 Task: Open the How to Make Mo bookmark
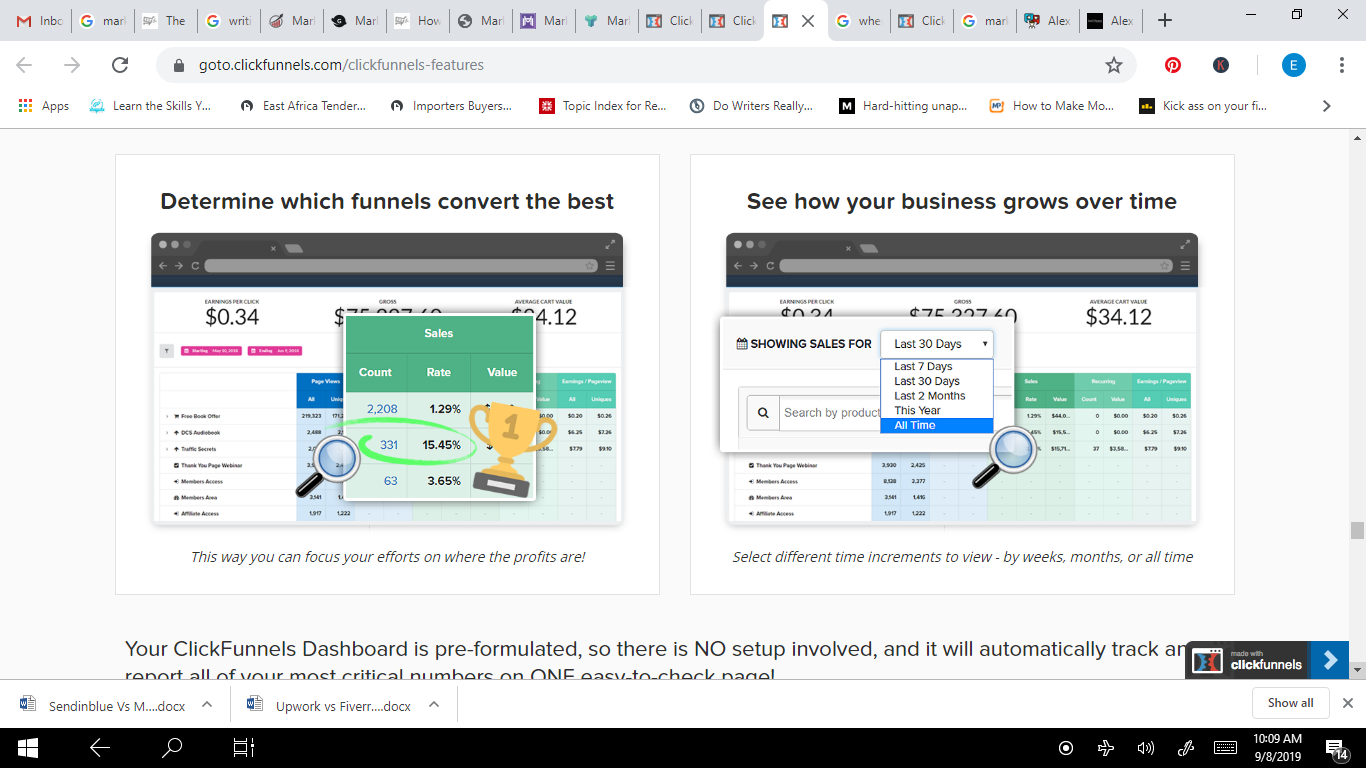point(1051,105)
